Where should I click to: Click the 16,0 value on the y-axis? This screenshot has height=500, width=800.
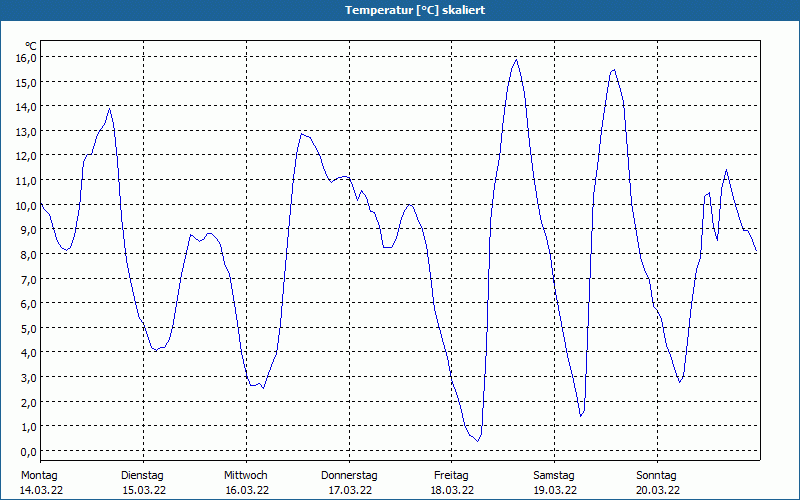(27, 58)
